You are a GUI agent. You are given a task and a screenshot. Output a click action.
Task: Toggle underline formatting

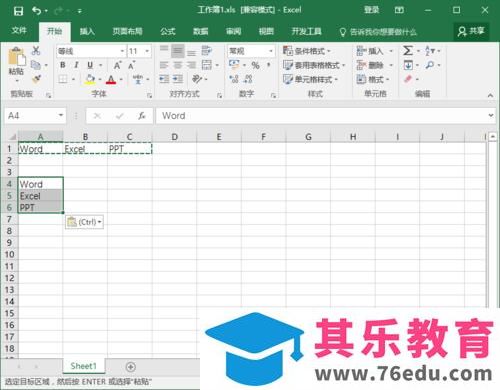click(x=90, y=65)
